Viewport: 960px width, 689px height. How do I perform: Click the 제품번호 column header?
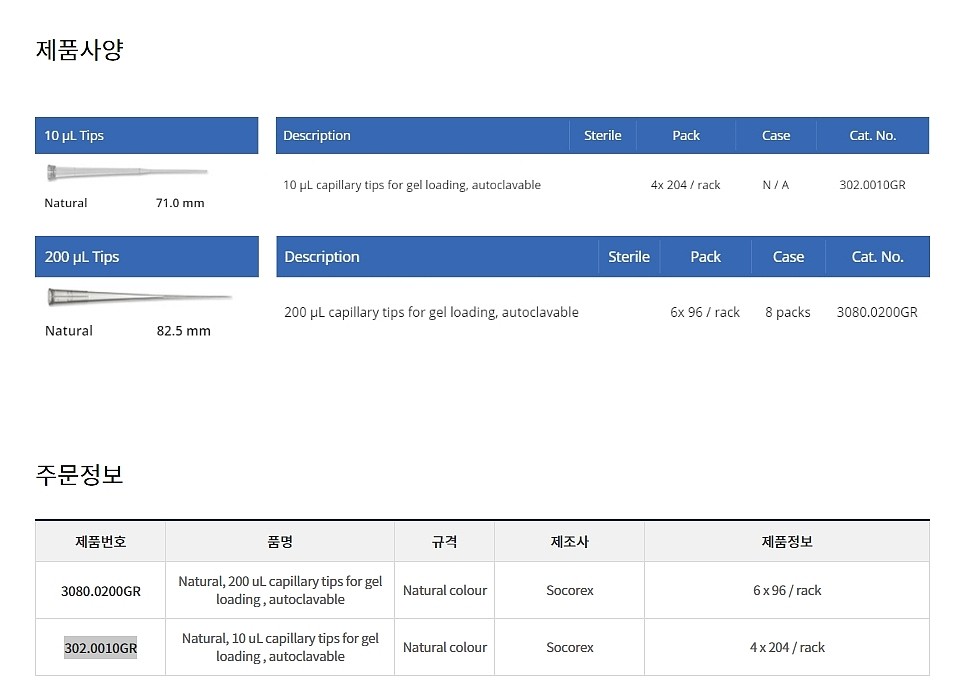point(100,541)
